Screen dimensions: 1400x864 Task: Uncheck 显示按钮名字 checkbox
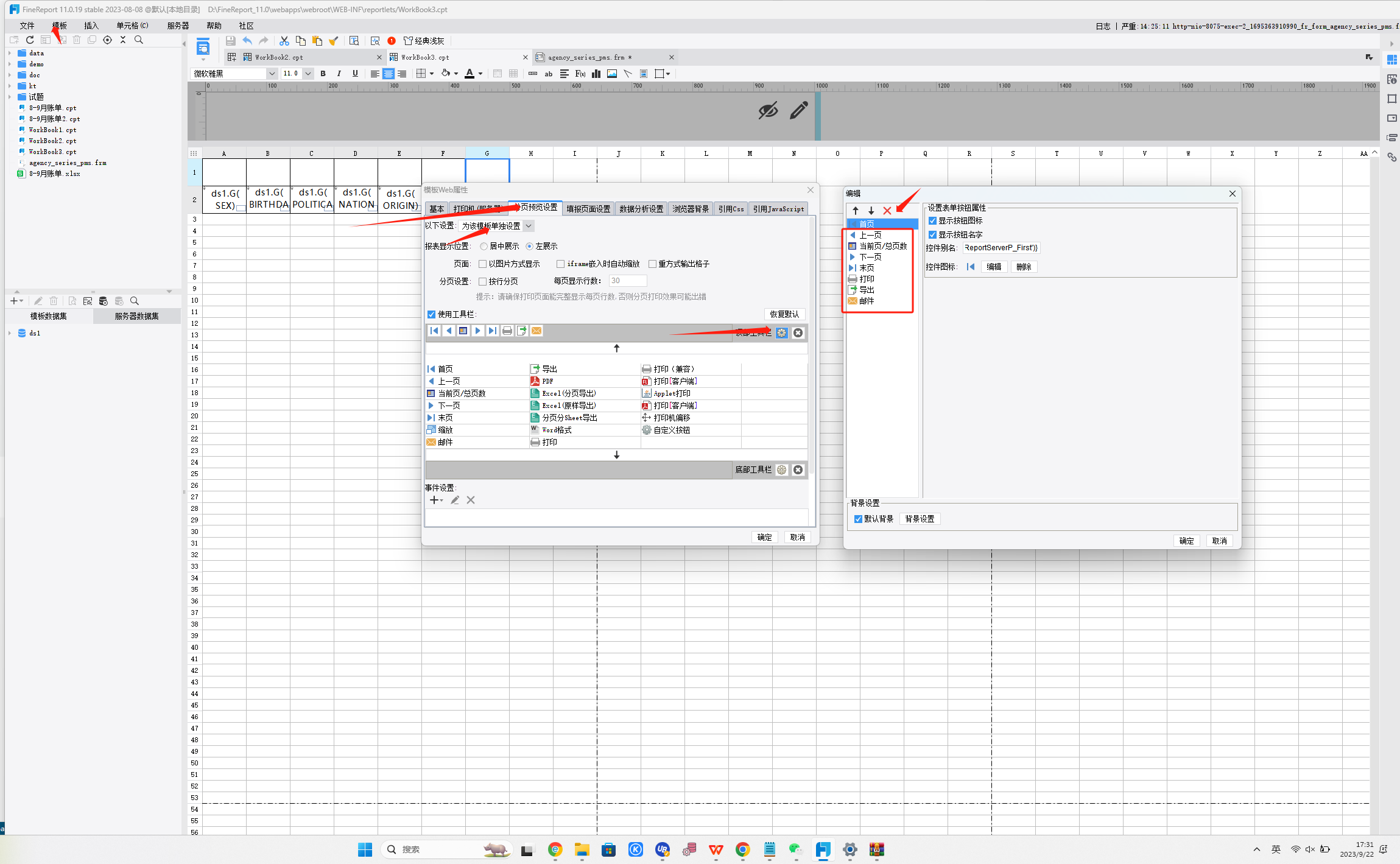coord(932,234)
